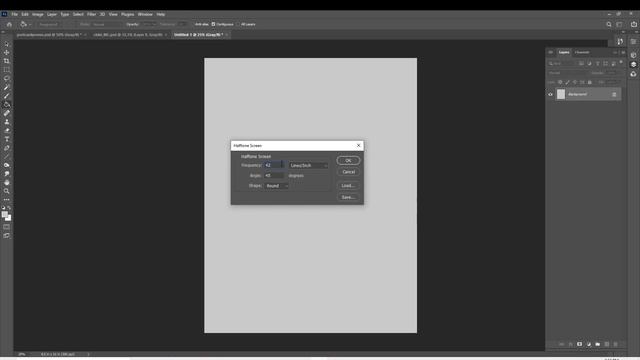
Task: Open the Filter menu
Action: point(91,14)
